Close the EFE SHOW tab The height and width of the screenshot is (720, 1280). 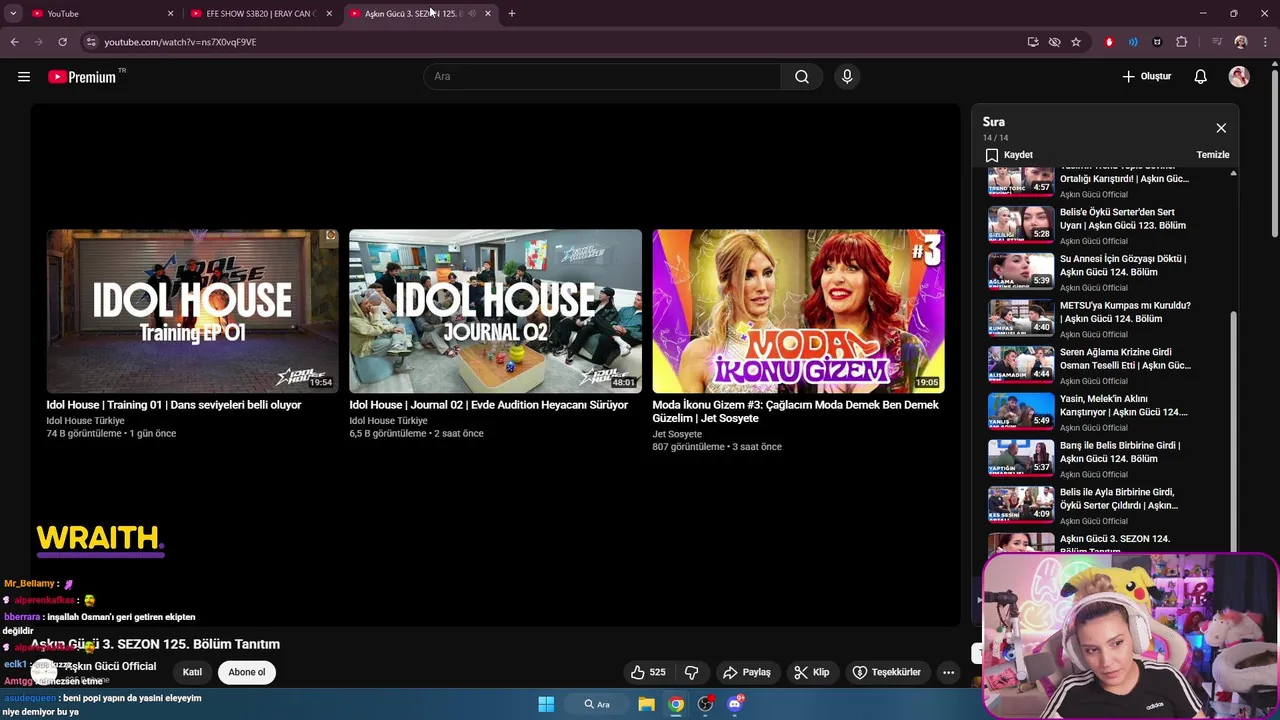329,13
